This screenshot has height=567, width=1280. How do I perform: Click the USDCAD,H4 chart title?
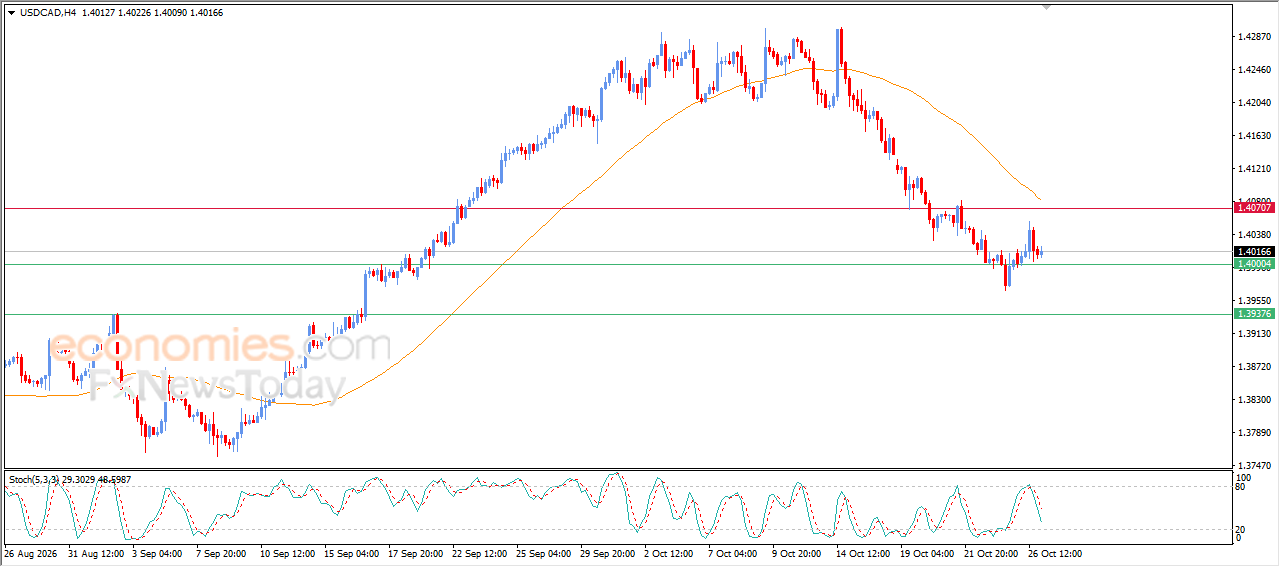pos(47,13)
